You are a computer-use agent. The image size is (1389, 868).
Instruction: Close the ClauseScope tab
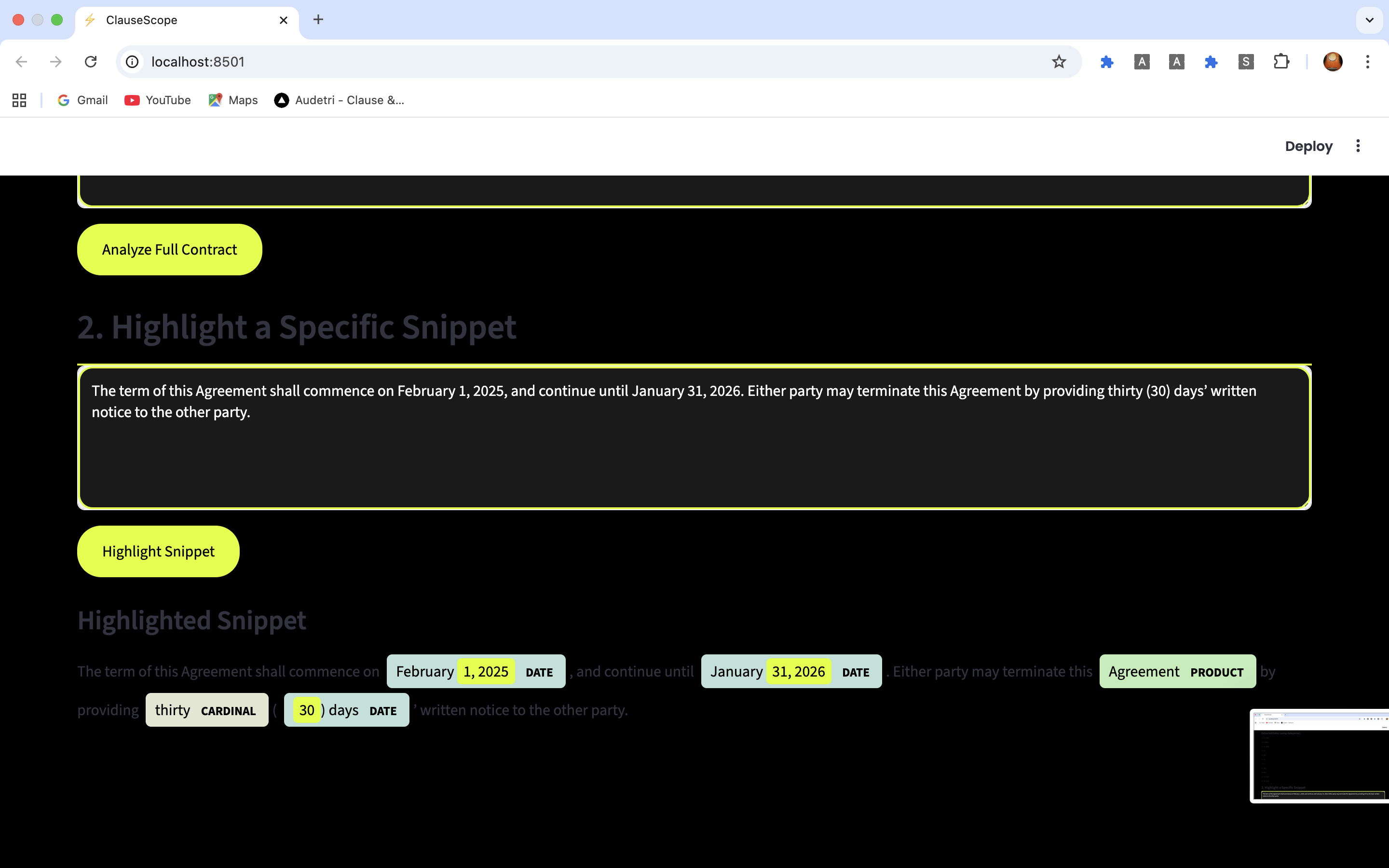pos(284,20)
